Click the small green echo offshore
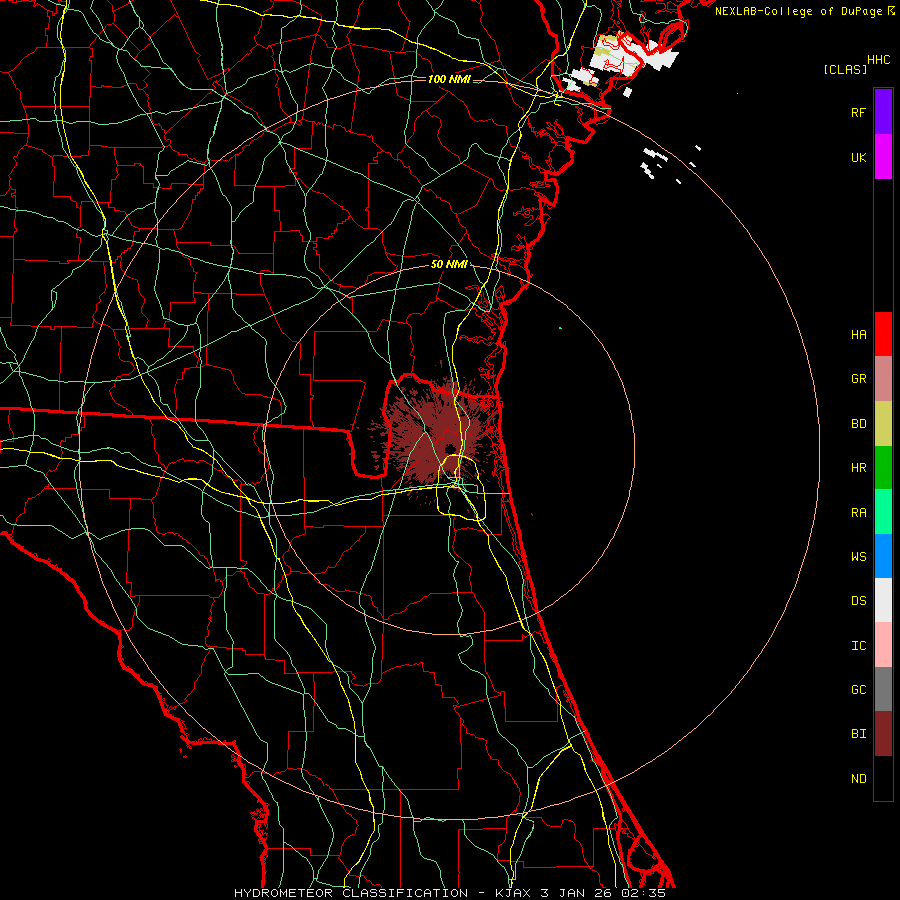This screenshot has width=900, height=900. tap(560, 328)
